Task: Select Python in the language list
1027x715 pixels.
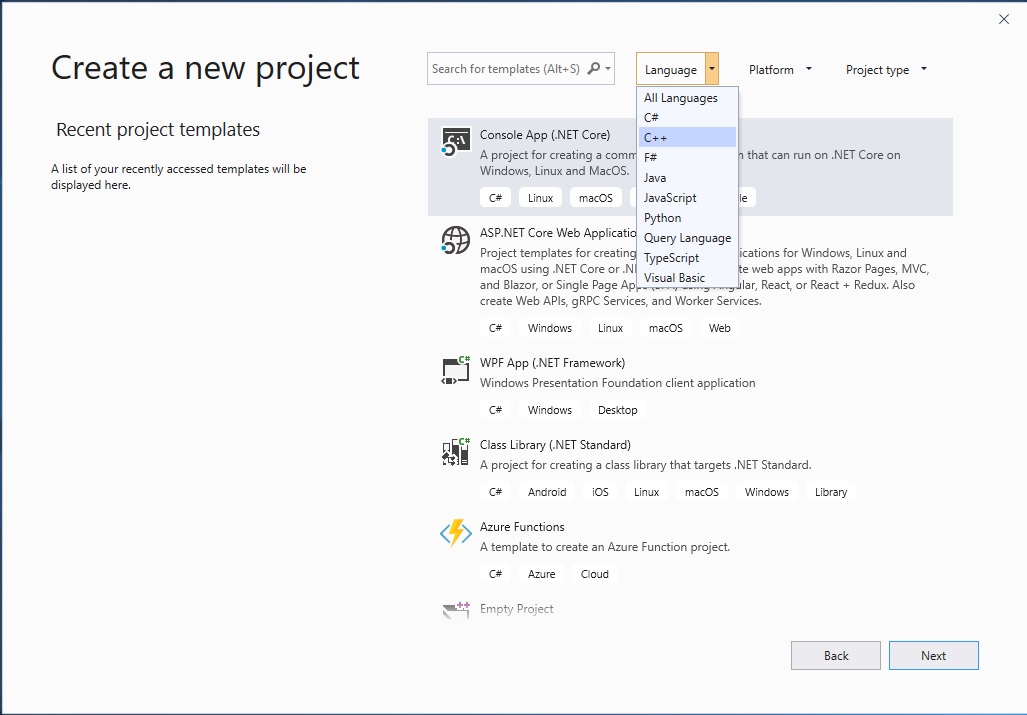Action: [687, 217]
